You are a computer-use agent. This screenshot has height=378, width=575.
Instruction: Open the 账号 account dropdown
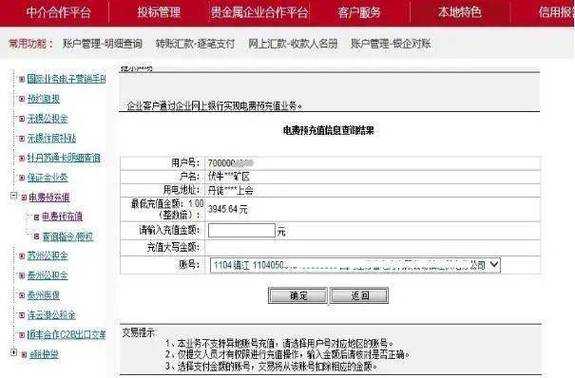click(x=494, y=264)
